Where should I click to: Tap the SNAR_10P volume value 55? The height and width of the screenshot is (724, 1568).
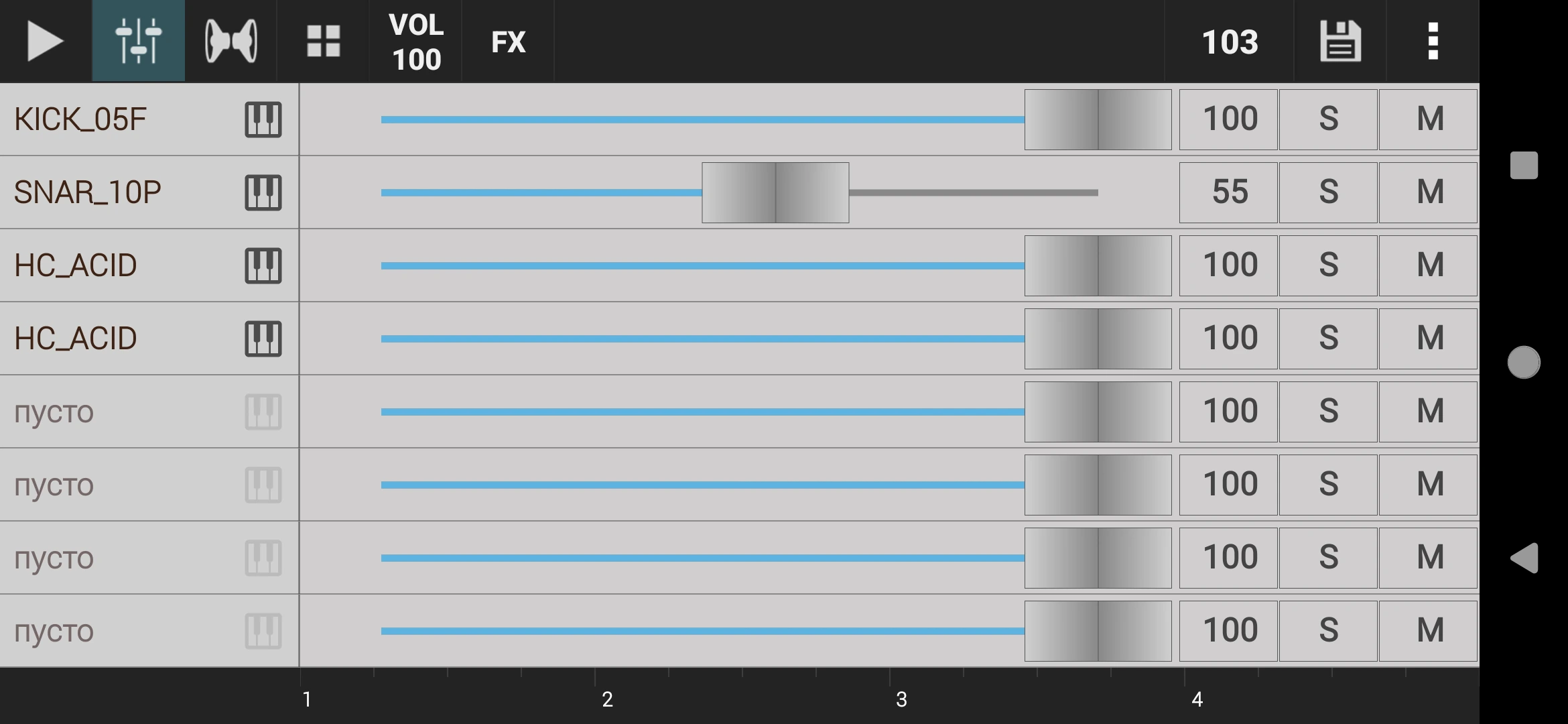pos(1228,193)
